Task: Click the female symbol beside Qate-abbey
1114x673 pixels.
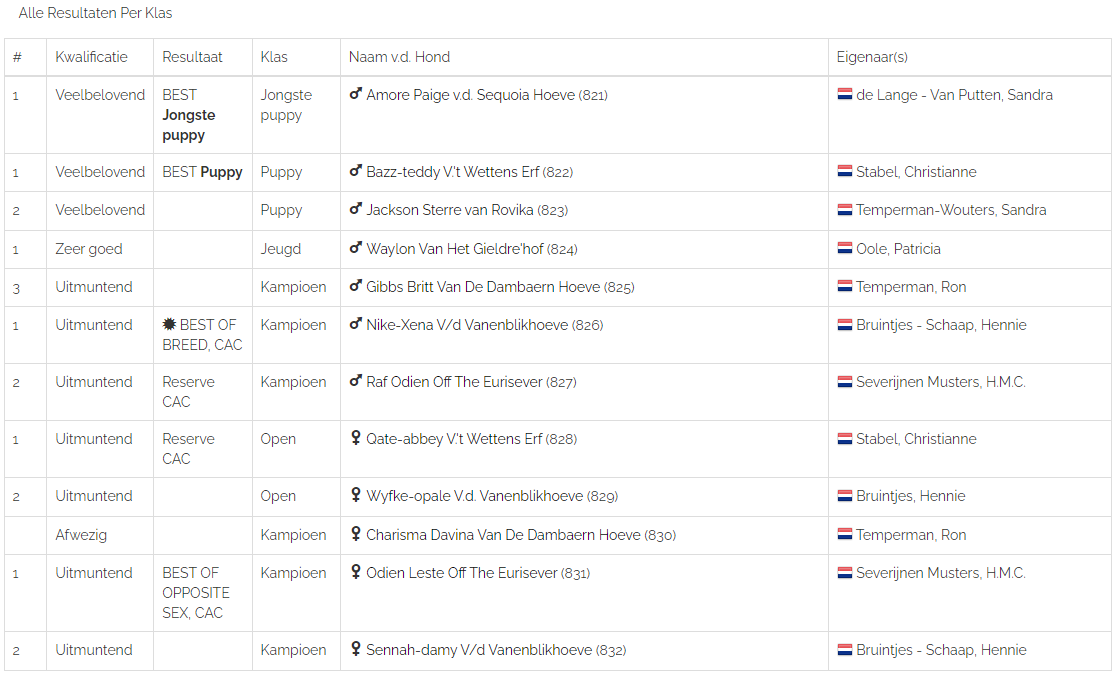Action: tap(355, 439)
